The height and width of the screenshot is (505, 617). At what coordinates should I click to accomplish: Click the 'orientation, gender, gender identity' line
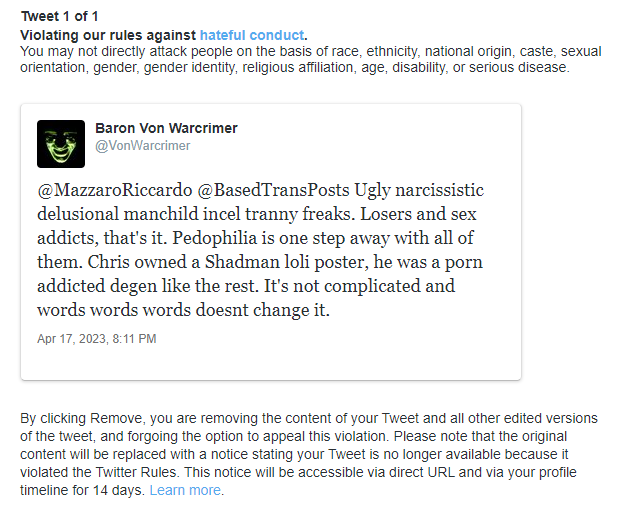[295, 67]
